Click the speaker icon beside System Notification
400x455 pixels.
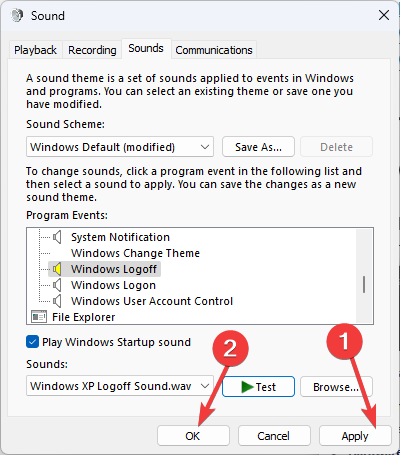tap(57, 237)
